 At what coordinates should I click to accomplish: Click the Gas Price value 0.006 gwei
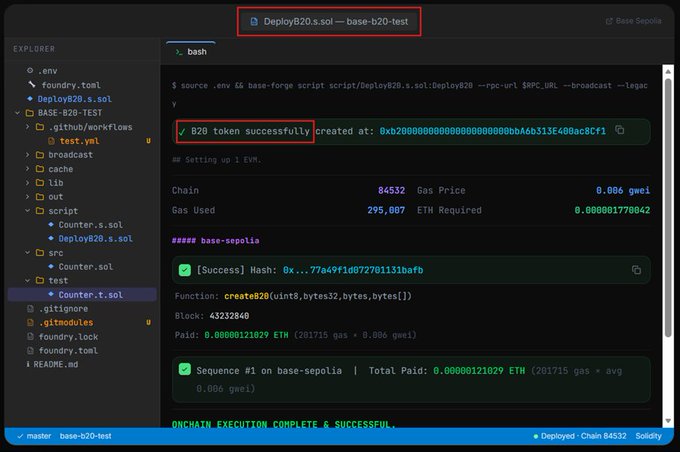623,190
